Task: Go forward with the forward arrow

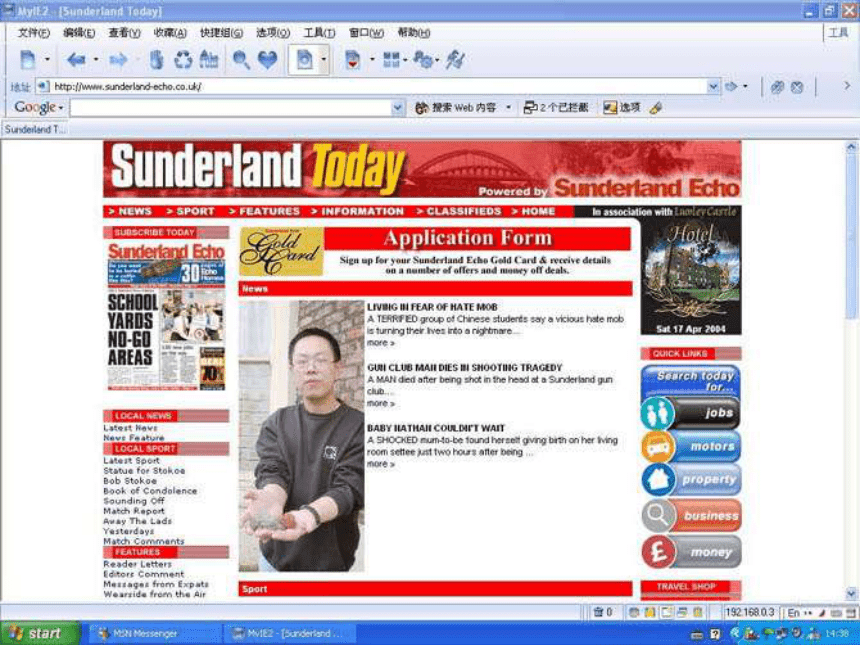Action: [118, 59]
